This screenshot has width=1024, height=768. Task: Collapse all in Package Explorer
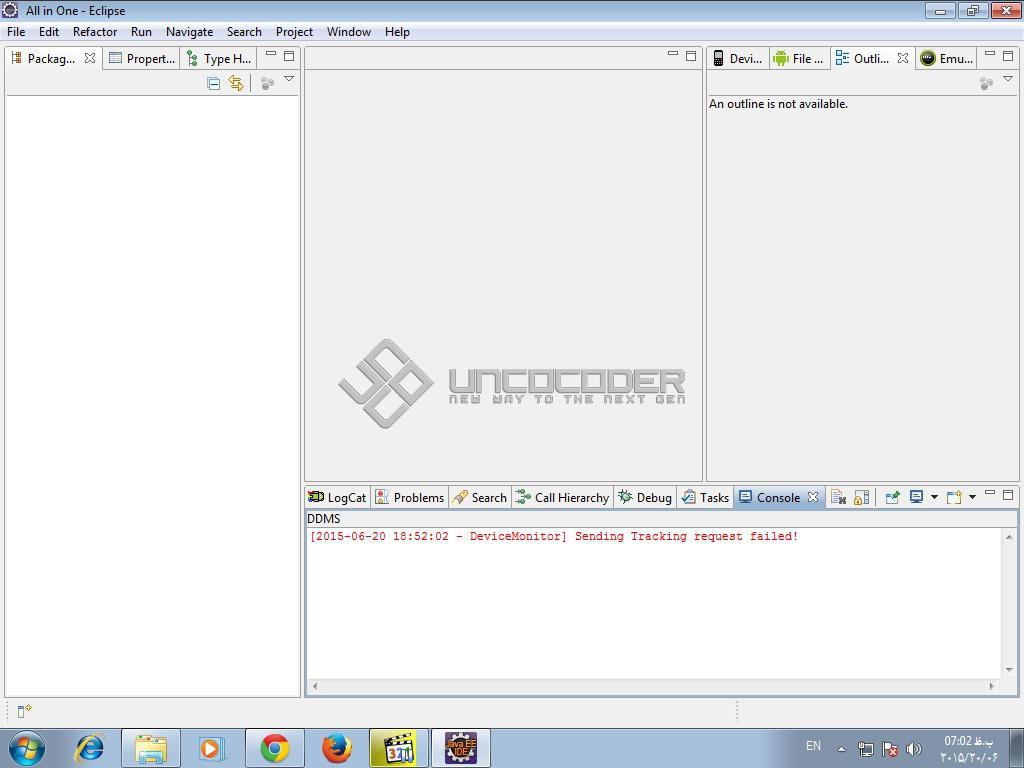coord(213,84)
